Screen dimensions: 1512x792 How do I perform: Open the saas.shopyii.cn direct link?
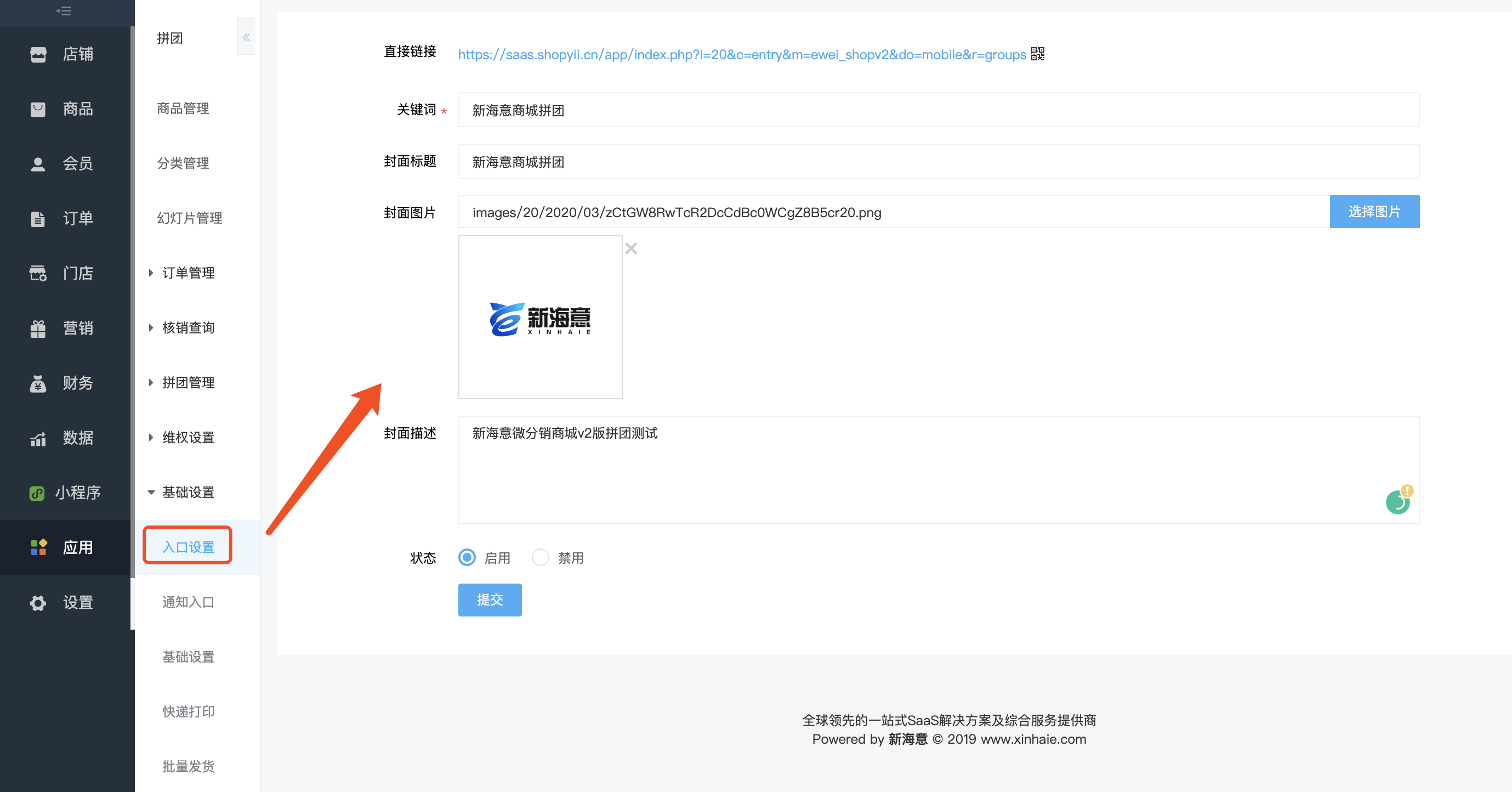coord(742,55)
